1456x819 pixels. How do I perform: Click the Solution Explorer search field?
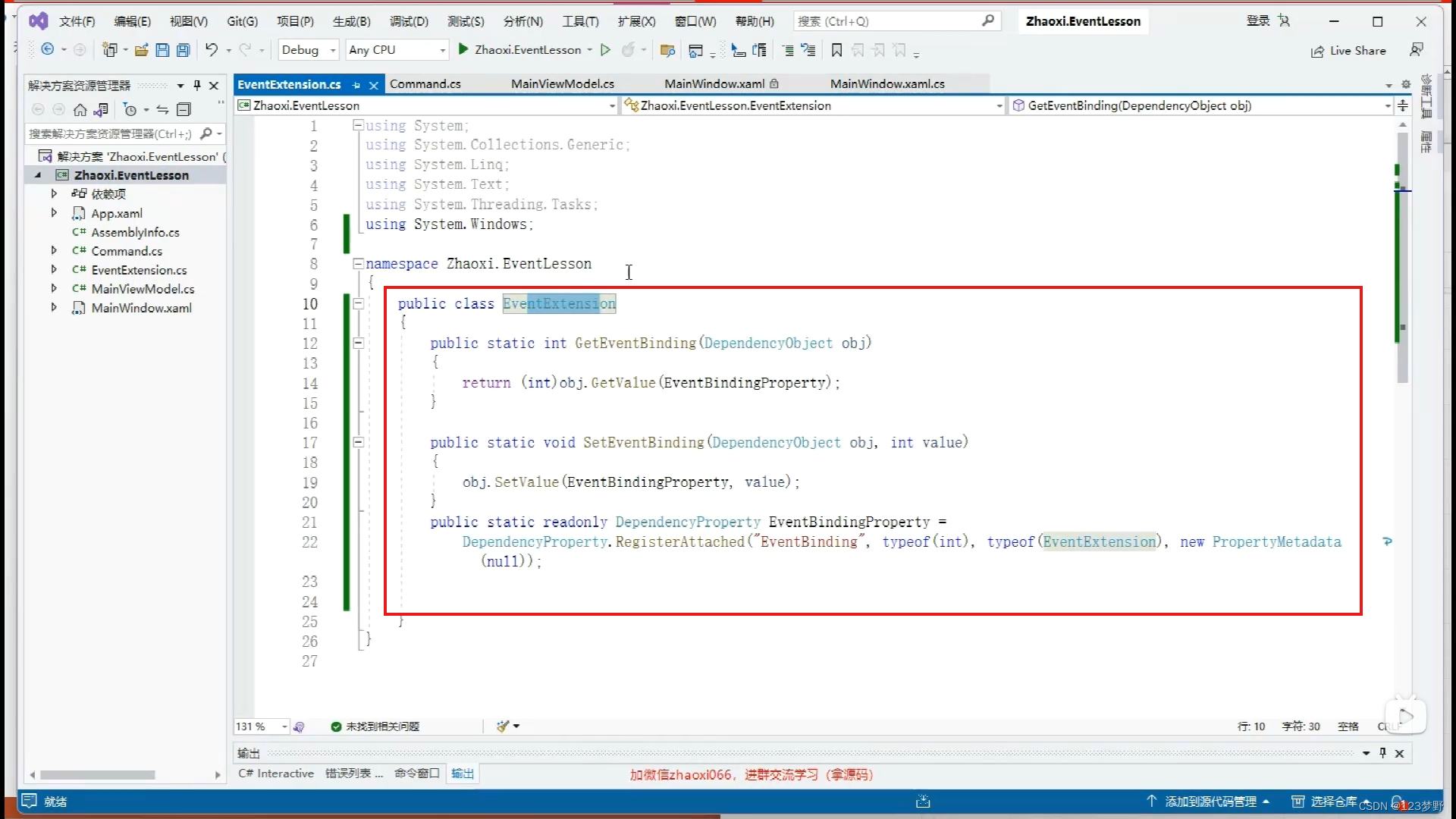coord(124,133)
